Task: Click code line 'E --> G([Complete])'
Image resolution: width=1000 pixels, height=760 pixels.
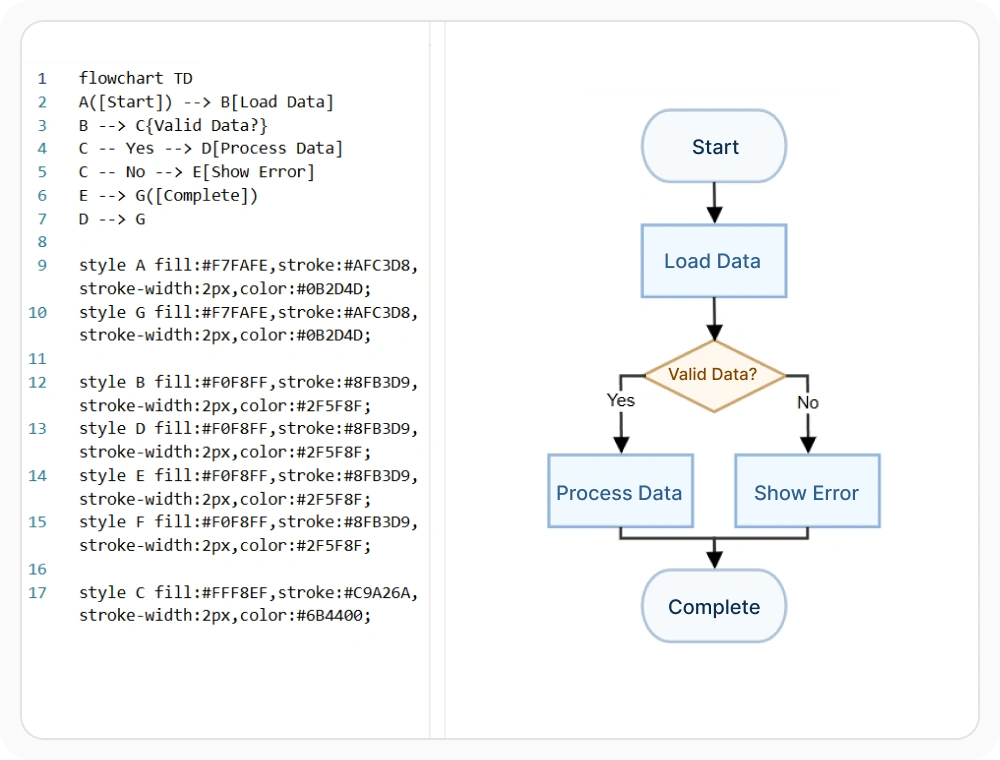Action: pos(168,196)
